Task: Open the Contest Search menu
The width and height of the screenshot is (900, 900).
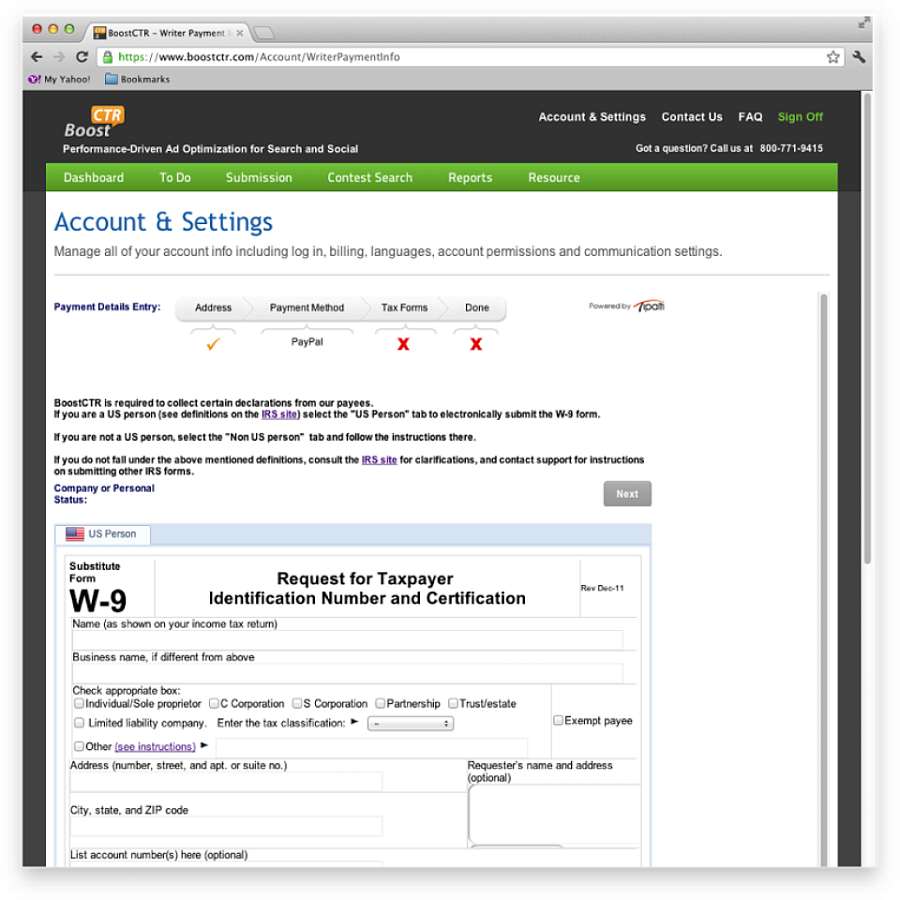Action: click(370, 177)
